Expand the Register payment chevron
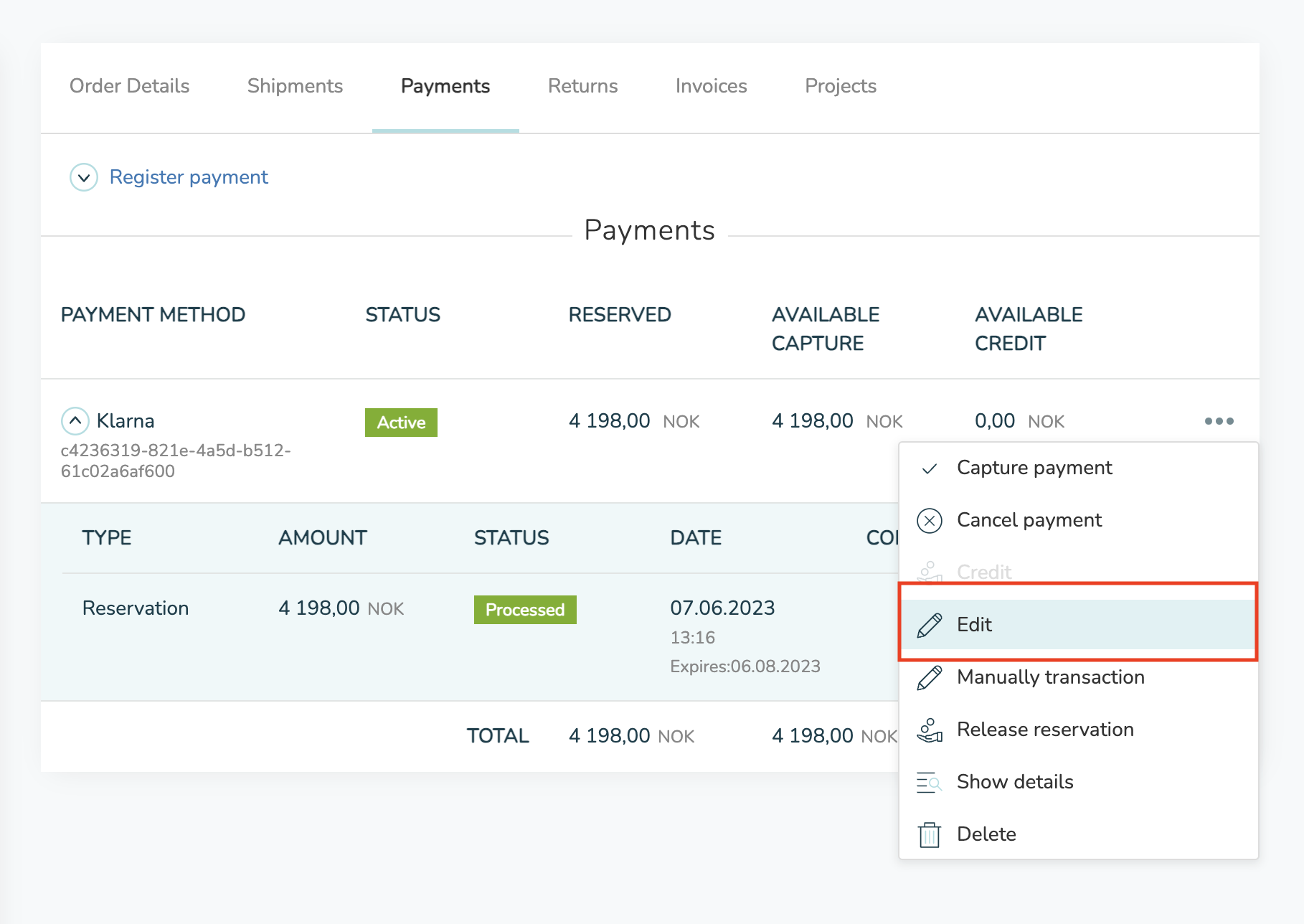Screen dimensions: 1304x924 pos(84,177)
